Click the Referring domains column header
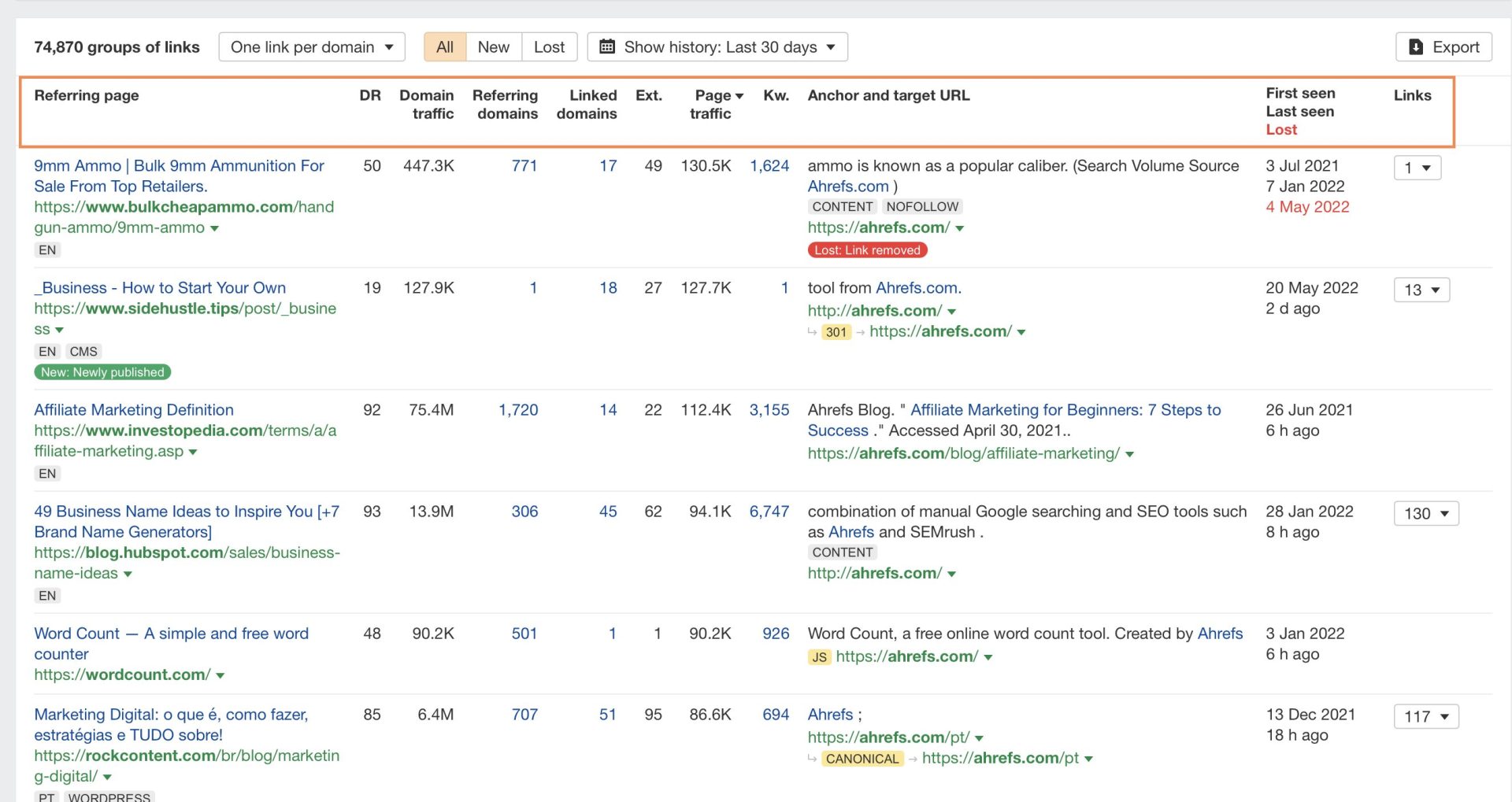This screenshot has height=802, width=1512. [506, 104]
